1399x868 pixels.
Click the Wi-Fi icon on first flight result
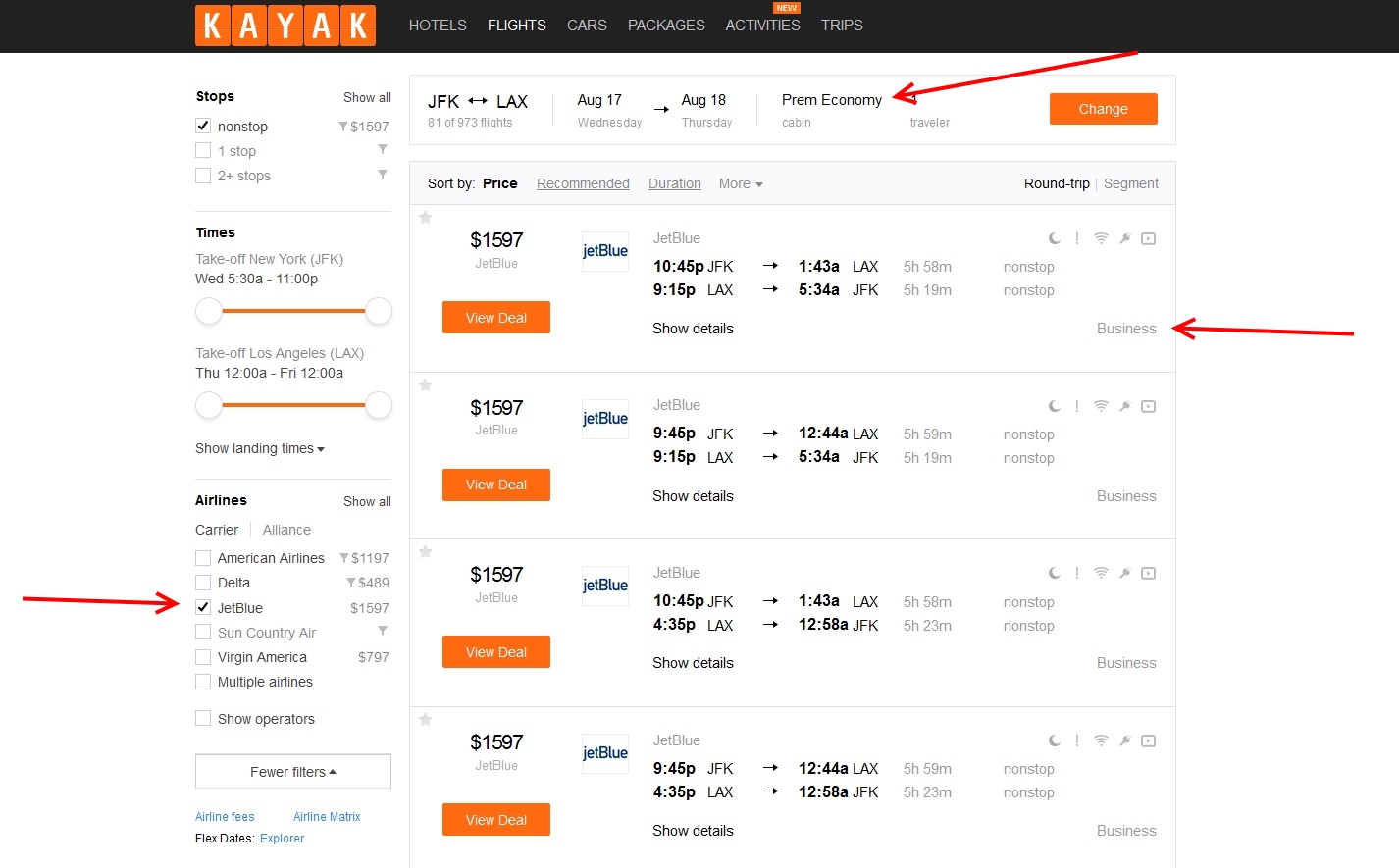1101,238
